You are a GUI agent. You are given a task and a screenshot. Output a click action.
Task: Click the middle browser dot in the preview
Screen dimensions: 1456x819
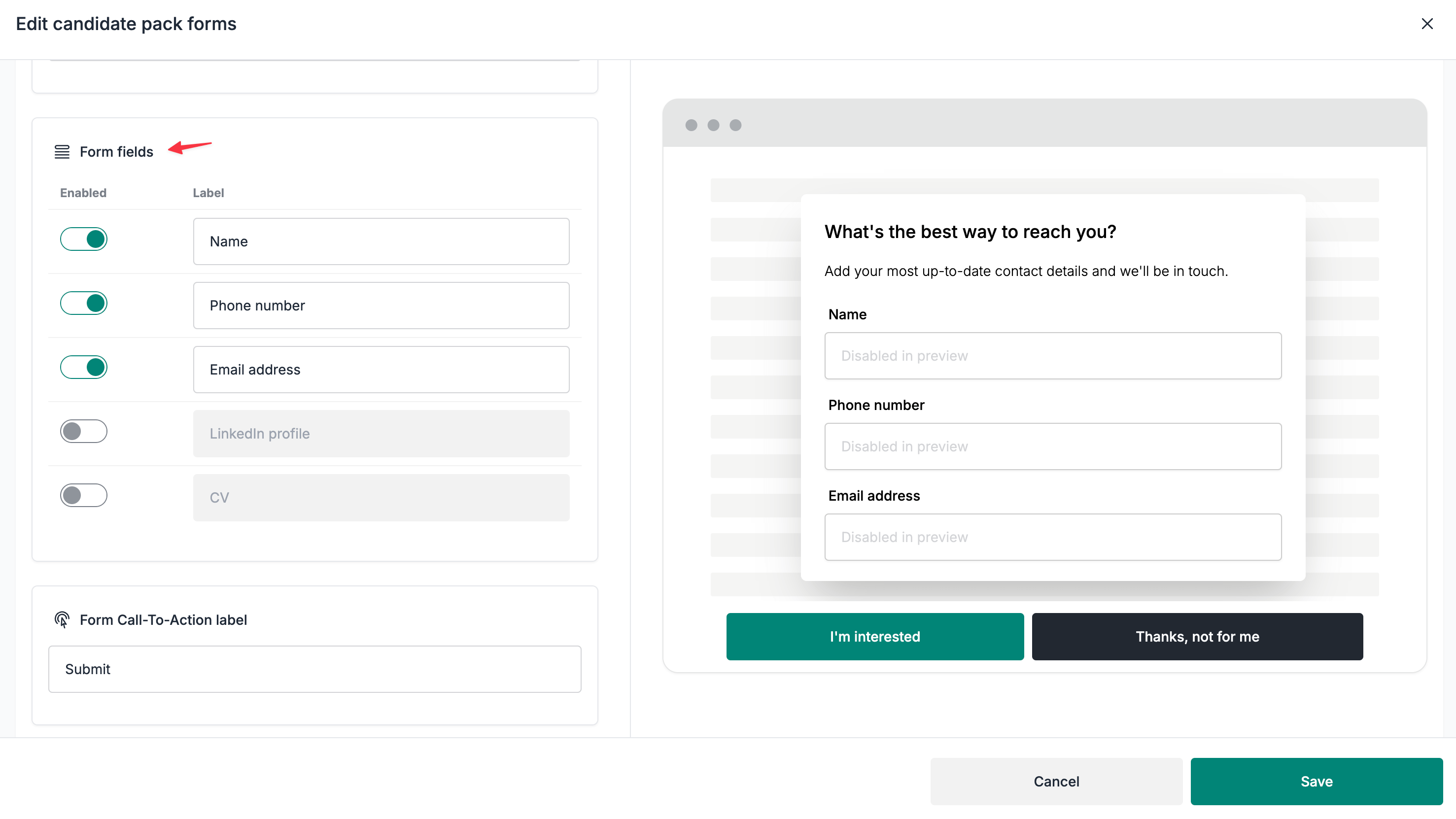click(713, 125)
